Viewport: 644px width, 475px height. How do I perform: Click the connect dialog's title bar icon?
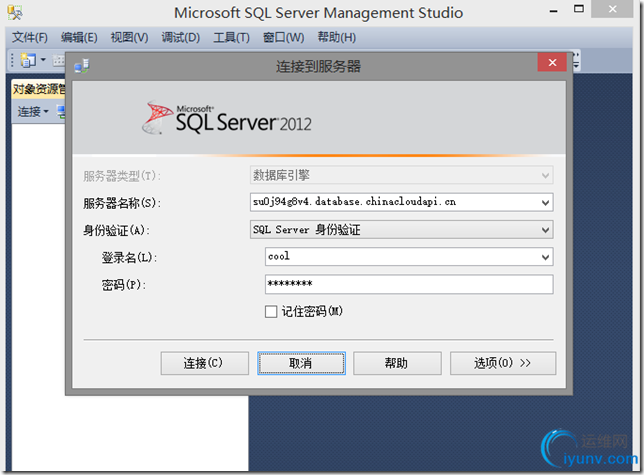[82, 66]
